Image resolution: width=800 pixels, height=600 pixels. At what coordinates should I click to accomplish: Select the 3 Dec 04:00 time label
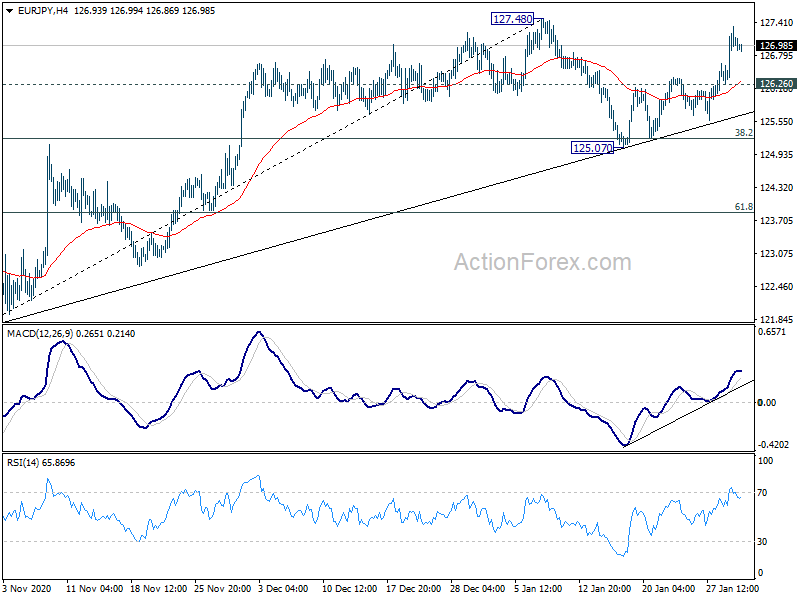pyautogui.click(x=283, y=588)
